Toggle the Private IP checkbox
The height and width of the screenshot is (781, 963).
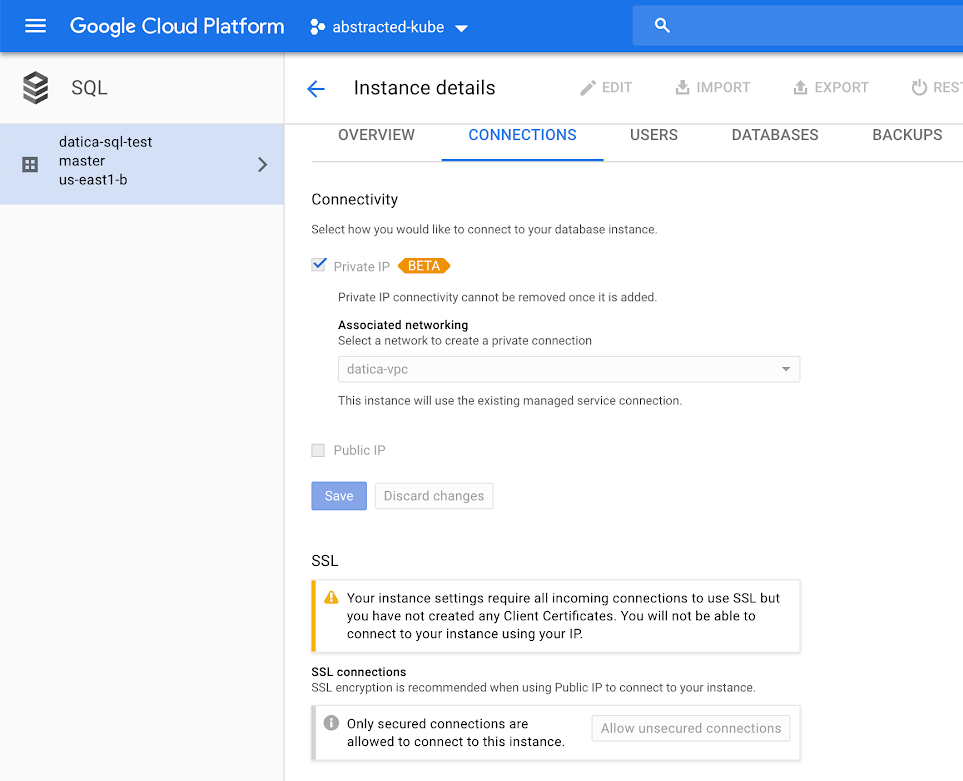[x=319, y=265]
